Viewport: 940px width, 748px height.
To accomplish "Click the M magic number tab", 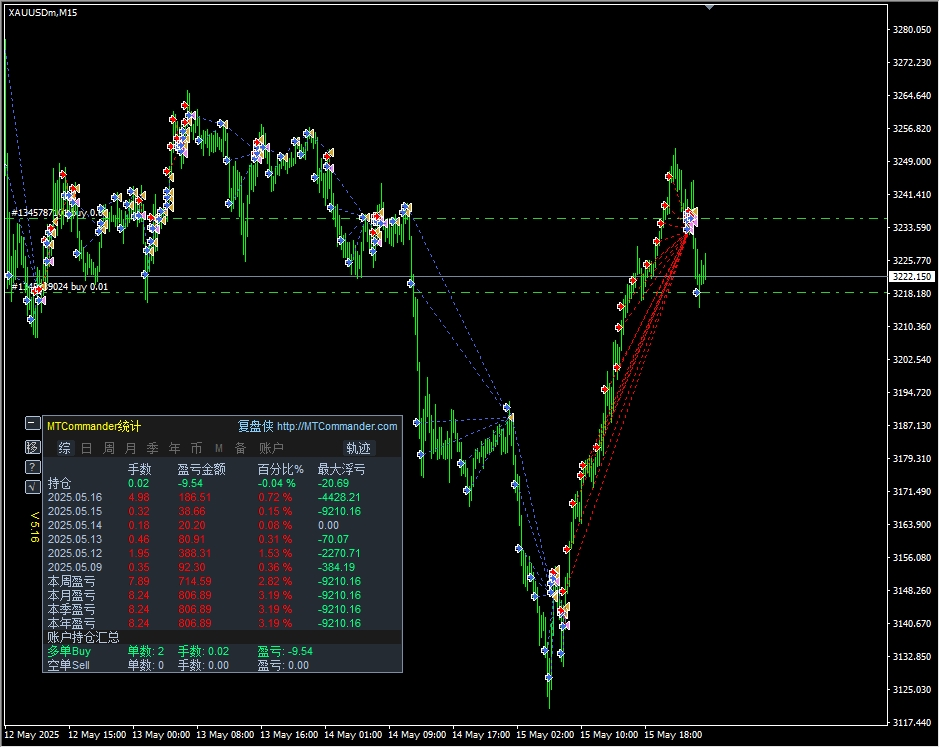I will click(x=219, y=448).
